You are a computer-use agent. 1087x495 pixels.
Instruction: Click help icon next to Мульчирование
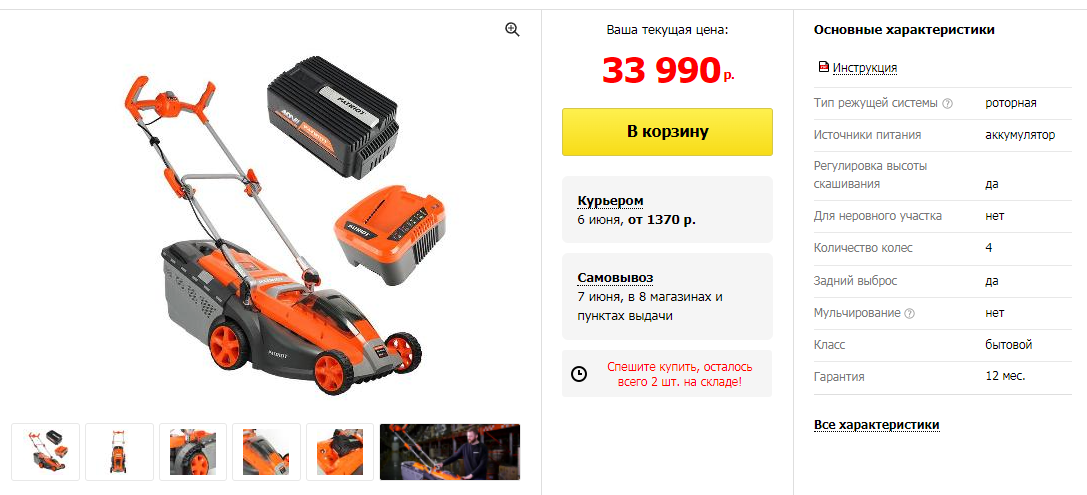[x=910, y=313]
